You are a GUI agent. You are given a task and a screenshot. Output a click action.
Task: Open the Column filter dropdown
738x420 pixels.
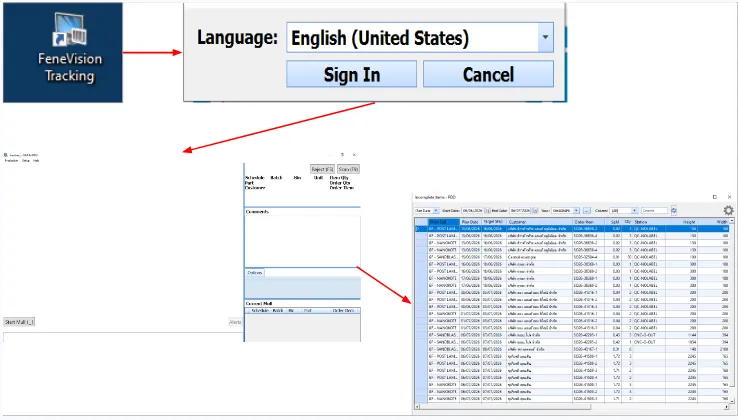coord(634,210)
